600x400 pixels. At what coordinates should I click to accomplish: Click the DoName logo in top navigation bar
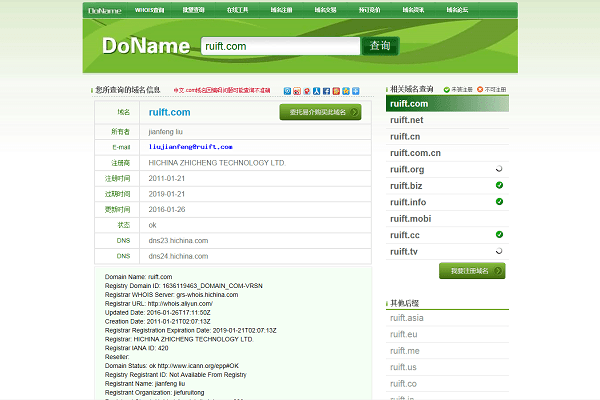point(104,11)
